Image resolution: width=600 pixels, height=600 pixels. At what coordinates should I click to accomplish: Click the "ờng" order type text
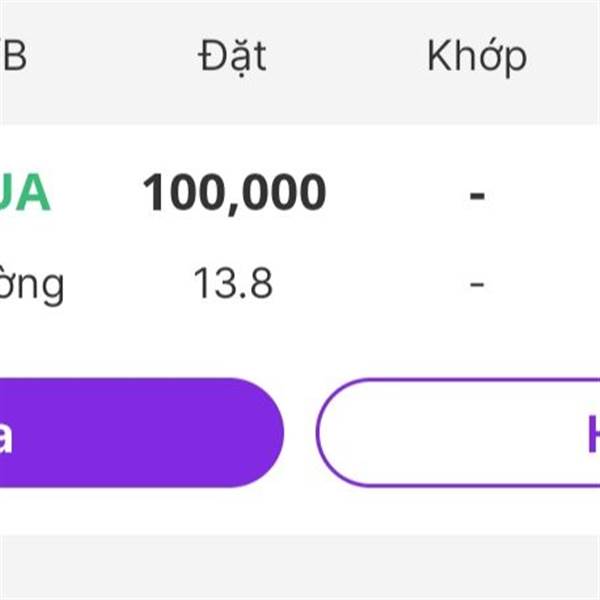[x=30, y=287]
